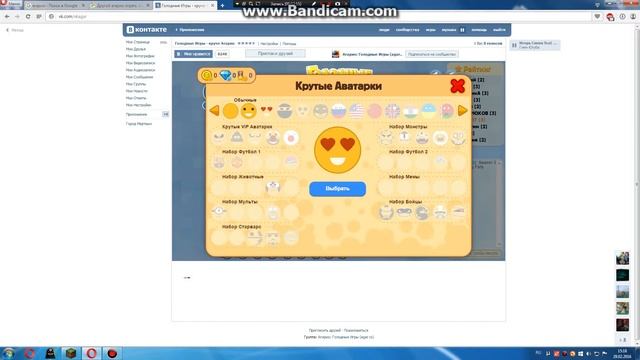Select the gray ninja mask avatar

284,111
